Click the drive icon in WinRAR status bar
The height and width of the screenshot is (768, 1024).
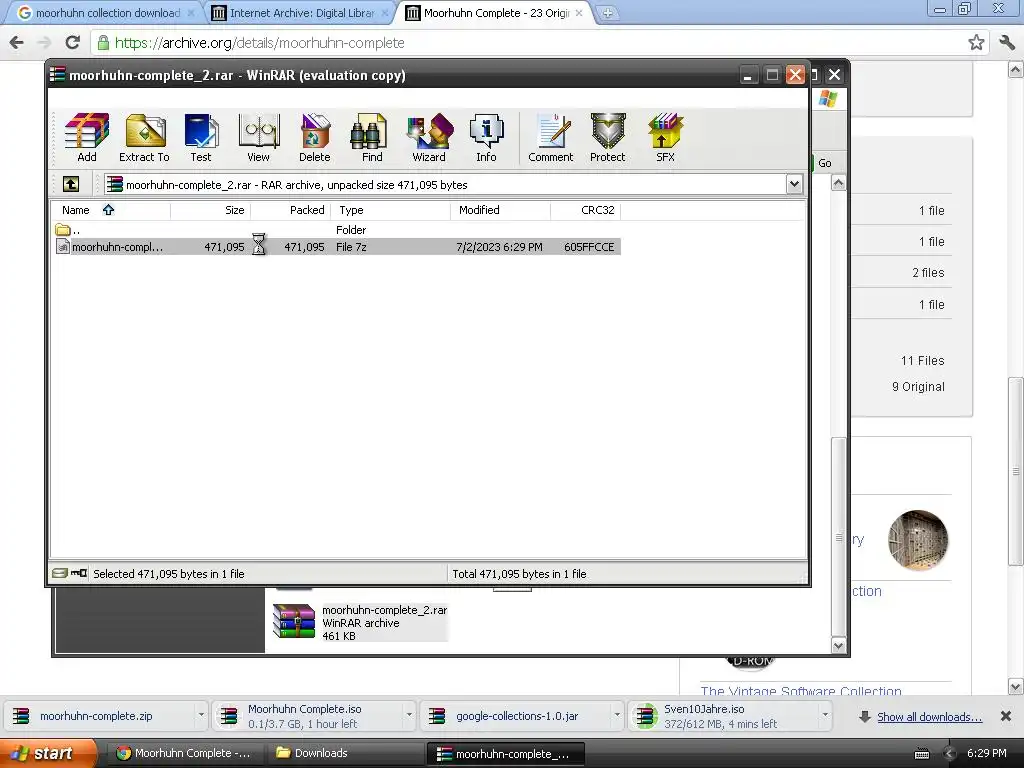tap(60, 573)
